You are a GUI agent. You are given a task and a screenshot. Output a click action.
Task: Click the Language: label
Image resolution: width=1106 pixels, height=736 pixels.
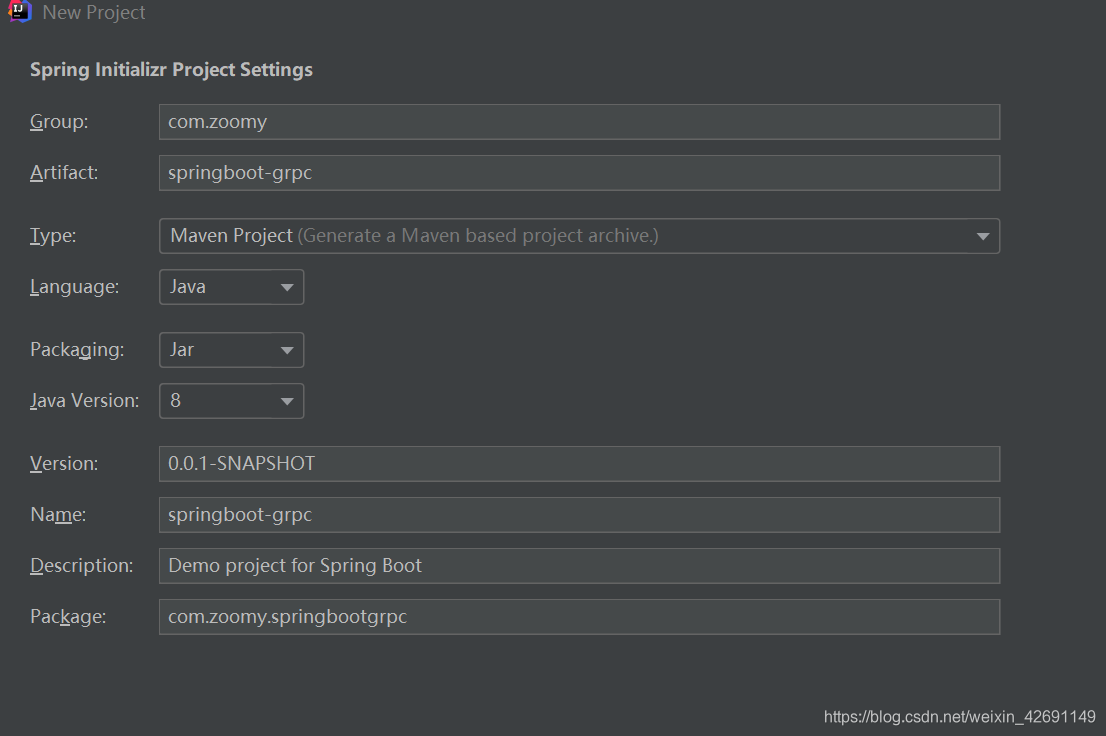(x=75, y=287)
